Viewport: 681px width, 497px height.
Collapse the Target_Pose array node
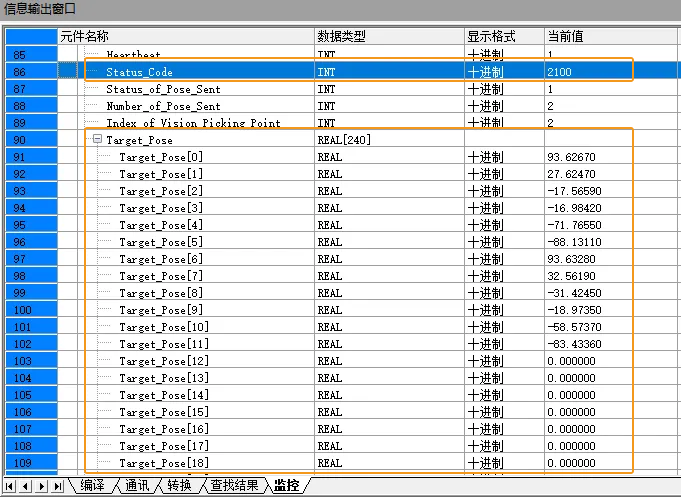point(98,139)
